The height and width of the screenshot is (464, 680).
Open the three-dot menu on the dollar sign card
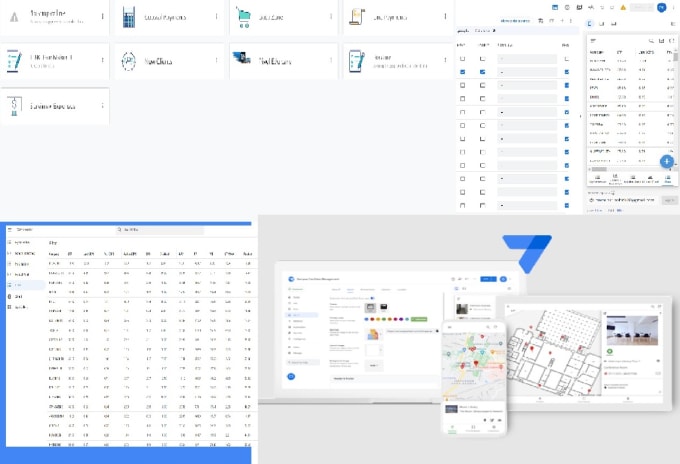coord(103,105)
